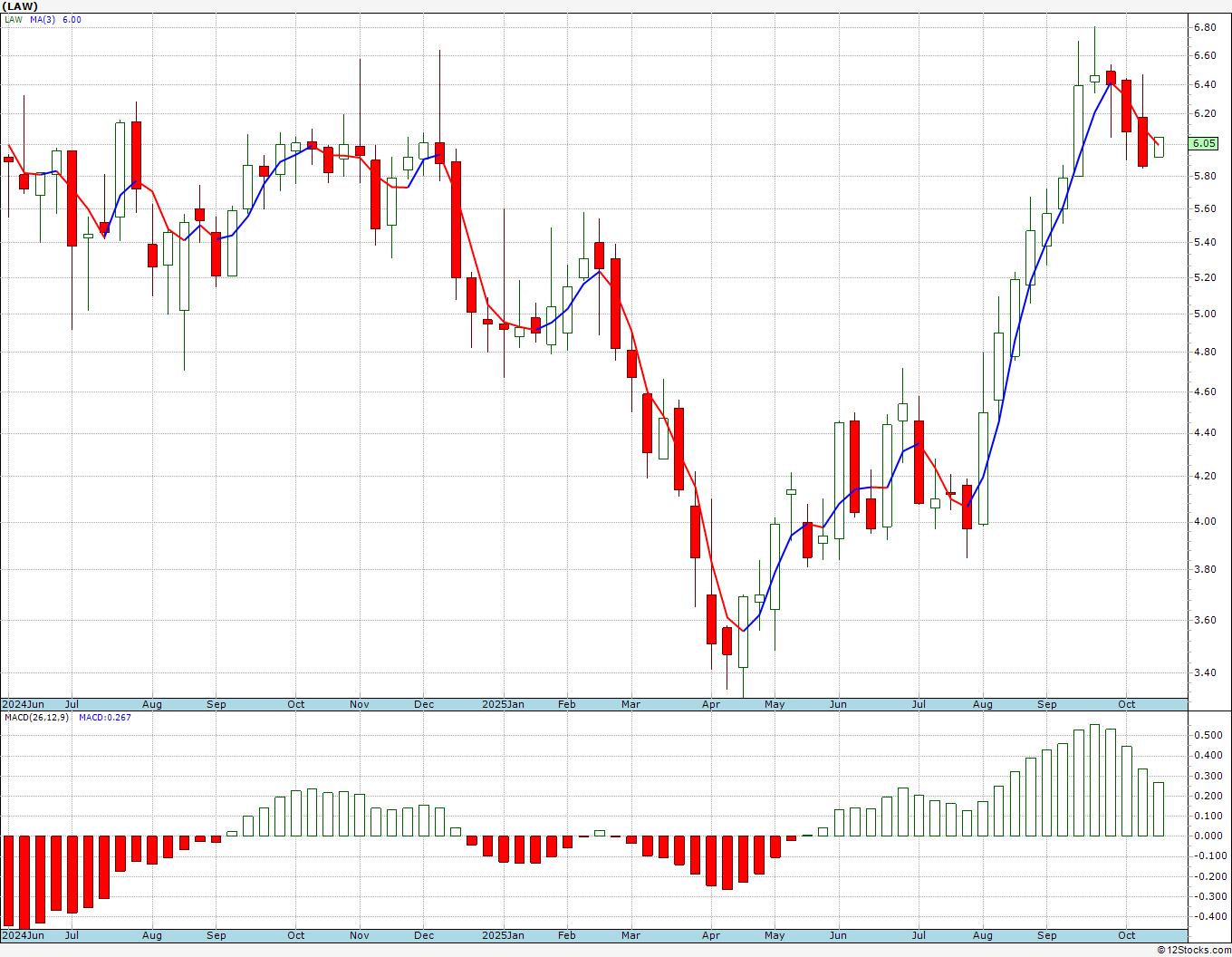Image resolution: width=1232 pixels, height=957 pixels.
Task: Click Nov on the MACD panel date axis
Action: [360, 935]
